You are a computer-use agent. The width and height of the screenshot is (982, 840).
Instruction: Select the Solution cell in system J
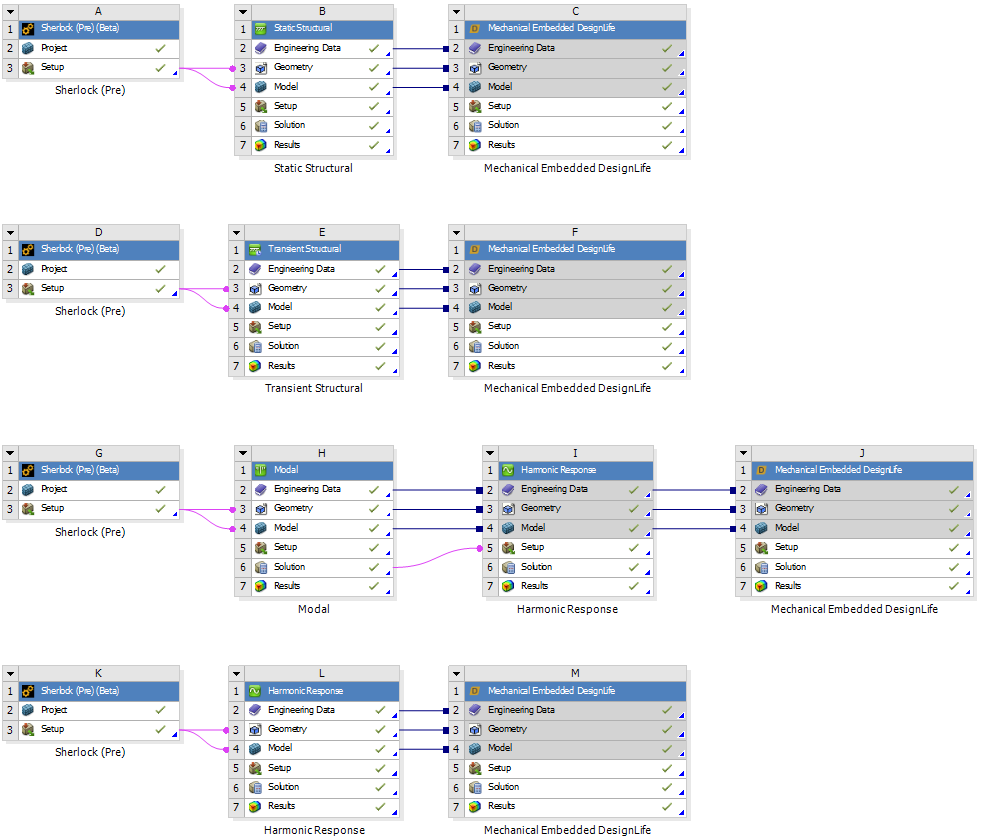[x=862, y=567]
